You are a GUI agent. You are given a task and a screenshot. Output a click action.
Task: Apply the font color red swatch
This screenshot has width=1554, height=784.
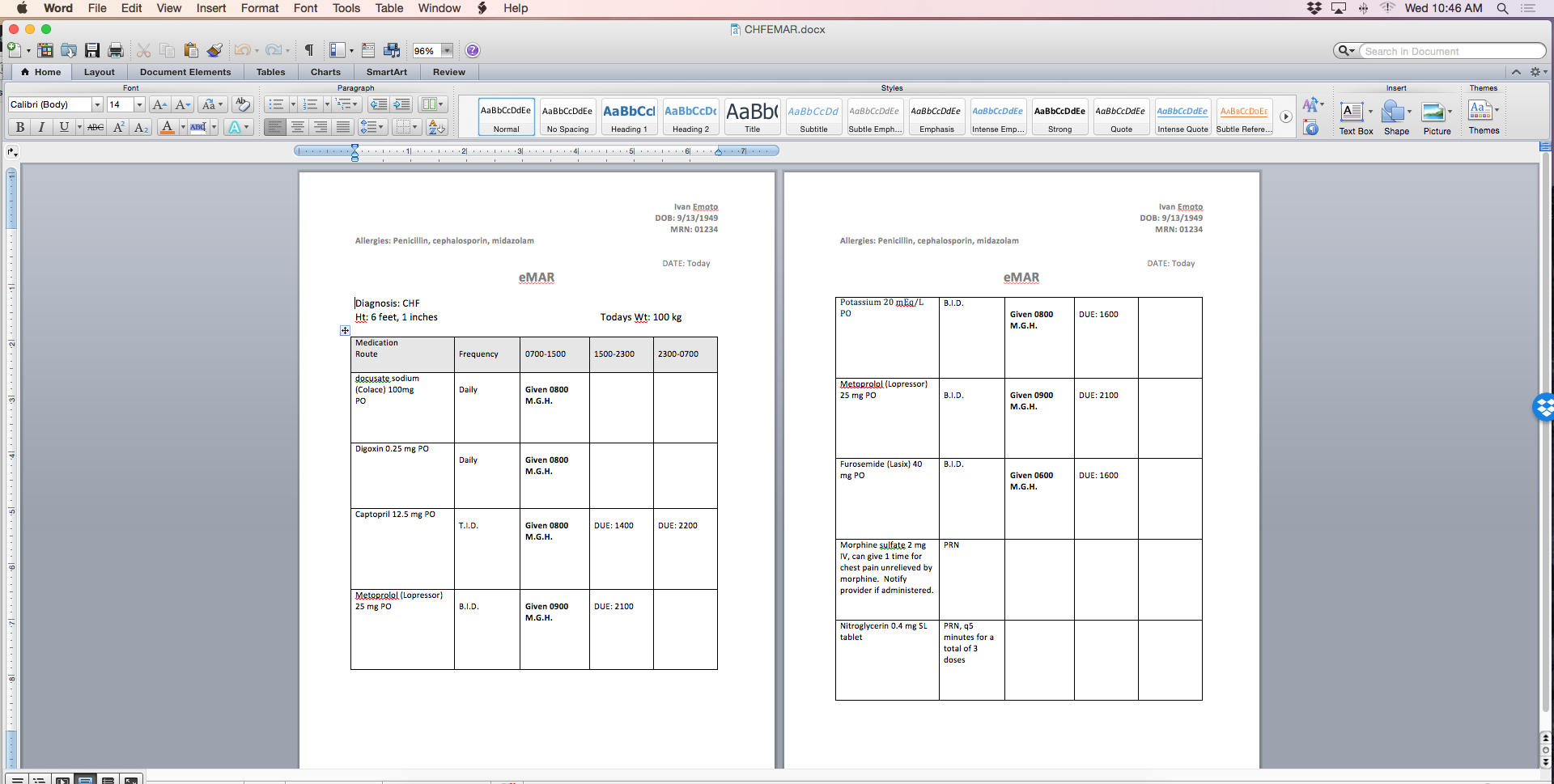pyautogui.click(x=167, y=127)
